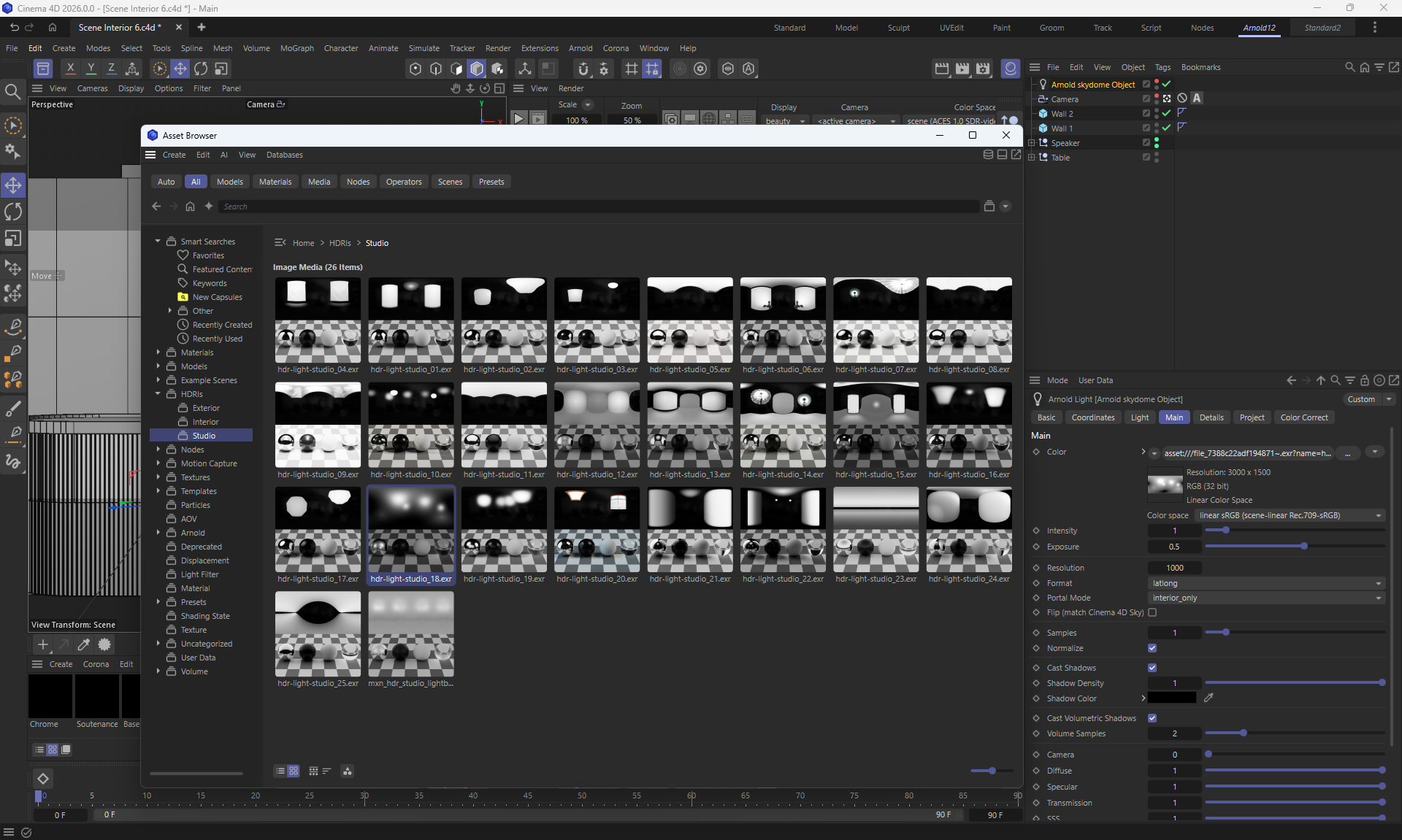Image resolution: width=1402 pixels, height=840 pixels.
Task: Select the hdr-light-studio_12.exr thumbnail
Action: pyautogui.click(x=597, y=425)
